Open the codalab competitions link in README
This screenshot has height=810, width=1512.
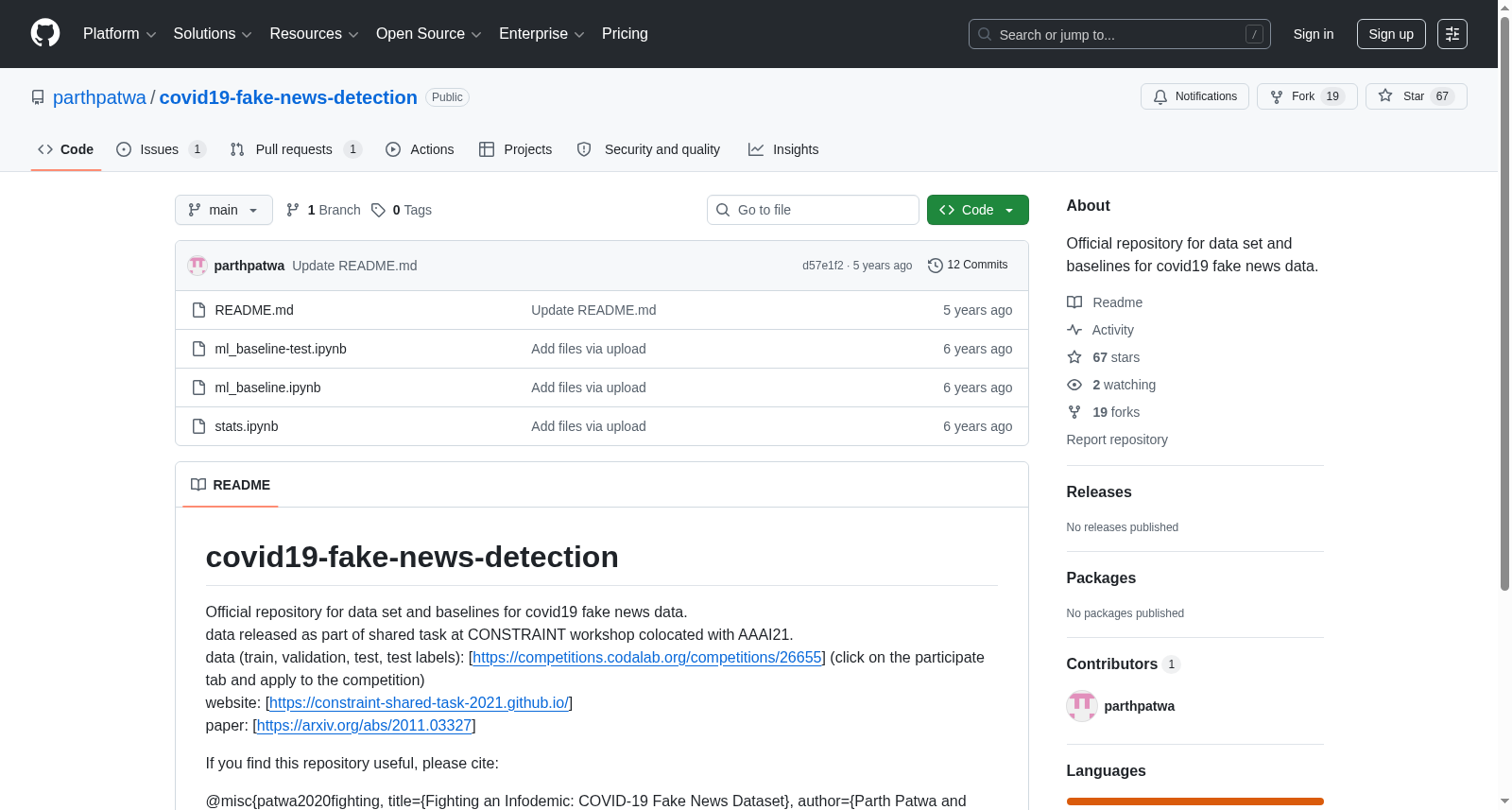[647, 658]
